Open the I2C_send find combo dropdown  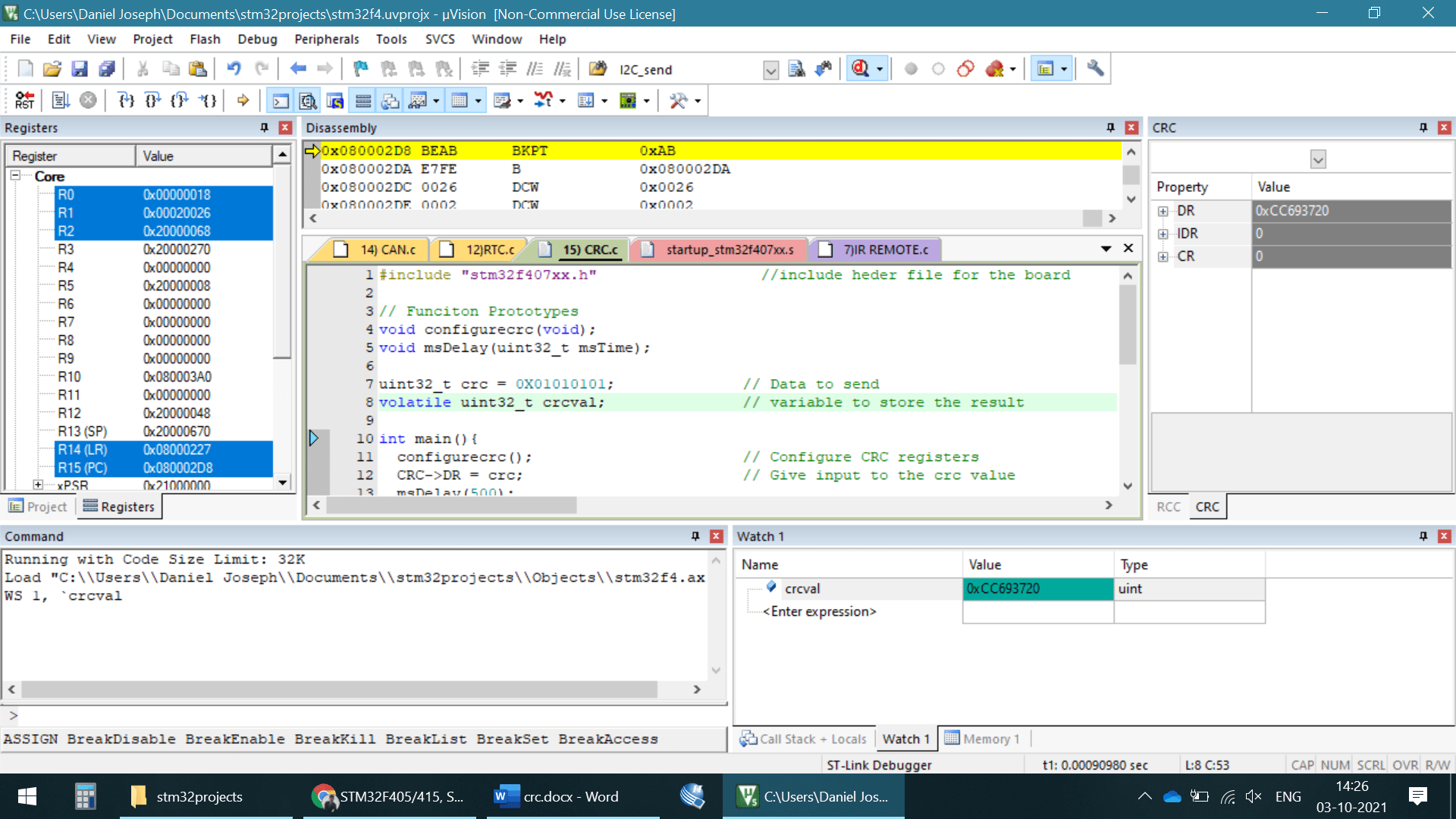point(770,71)
